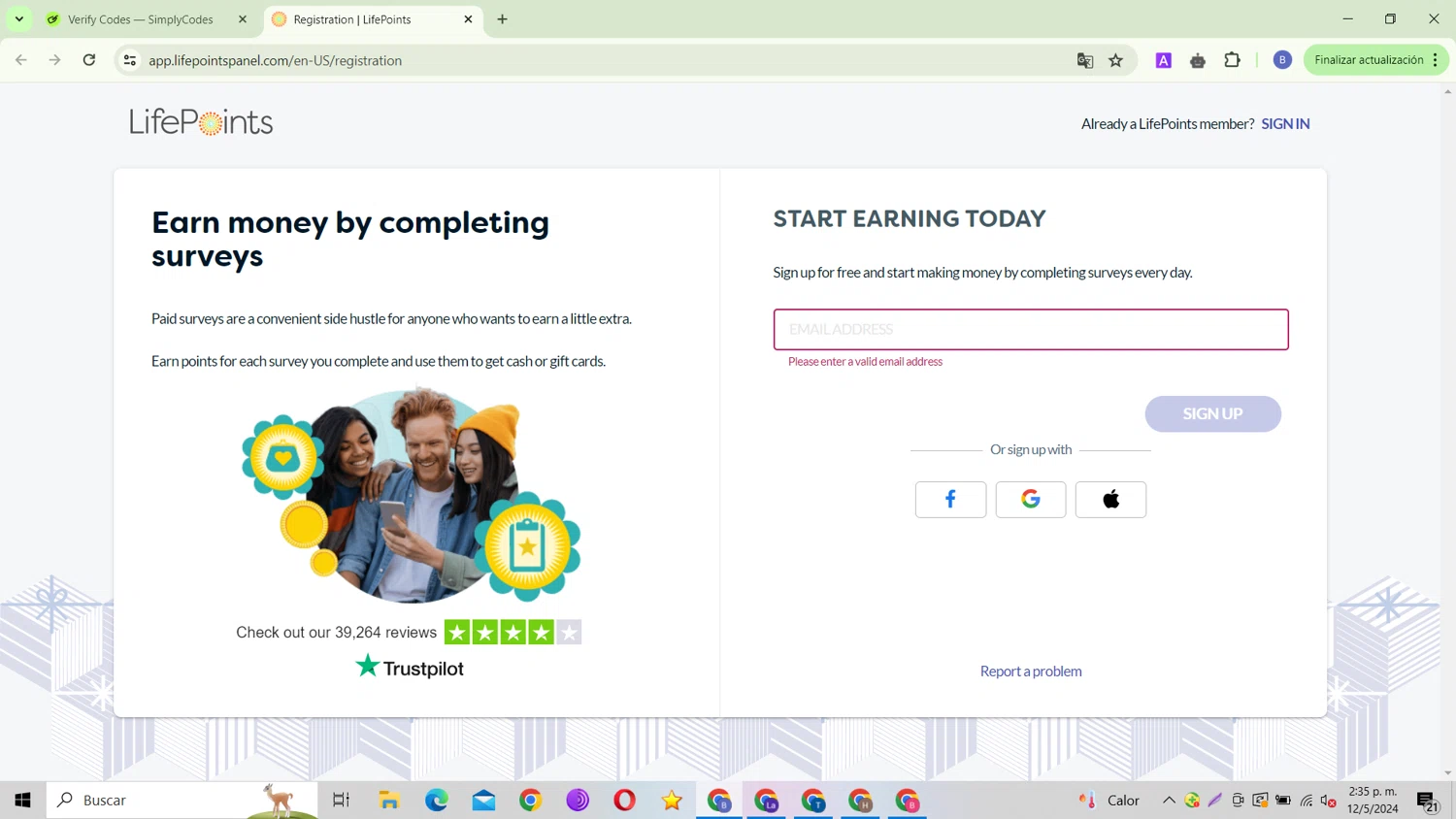Open the site information icon in address bar

click(129, 60)
